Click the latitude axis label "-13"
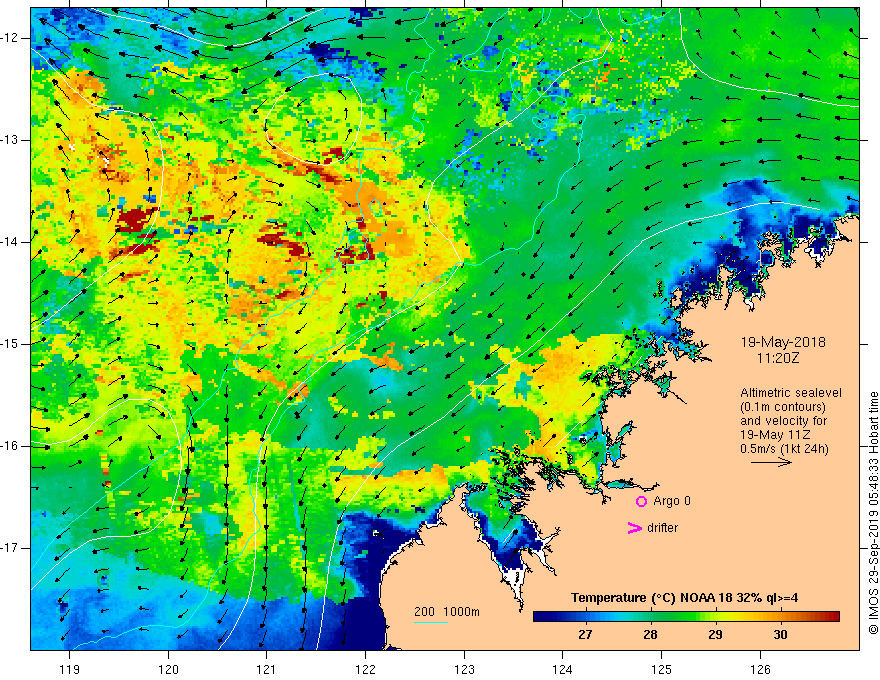880x680 pixels. [x=10, y=140]
